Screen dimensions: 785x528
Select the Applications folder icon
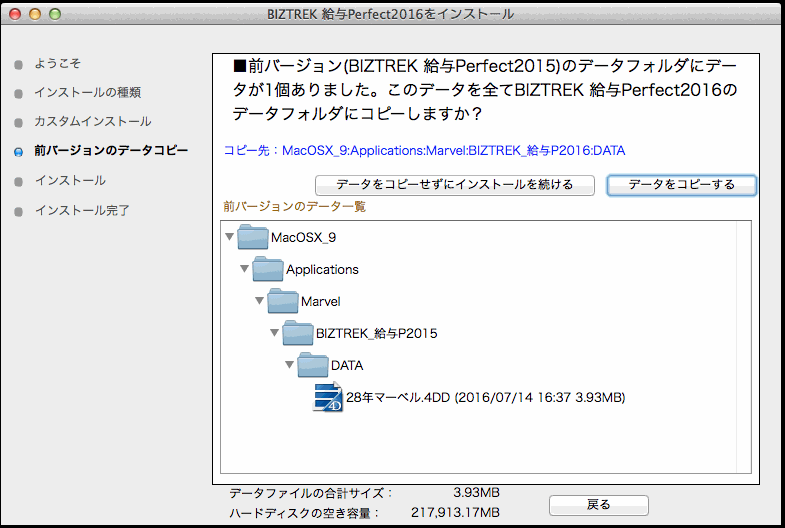pos(268,269)
